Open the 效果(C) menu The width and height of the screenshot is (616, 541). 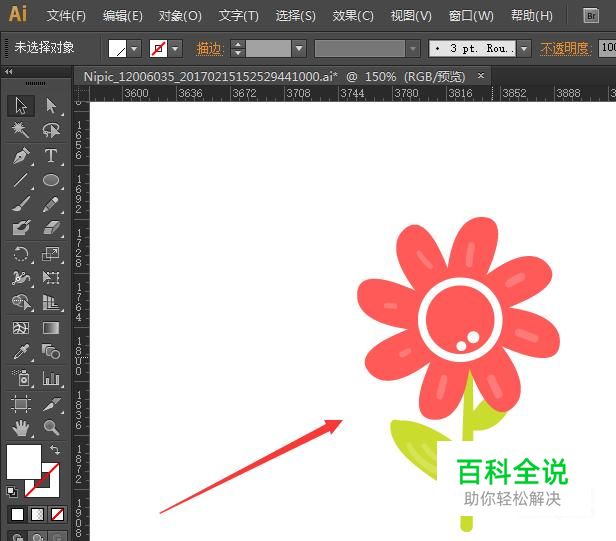(x=353, y=16)
